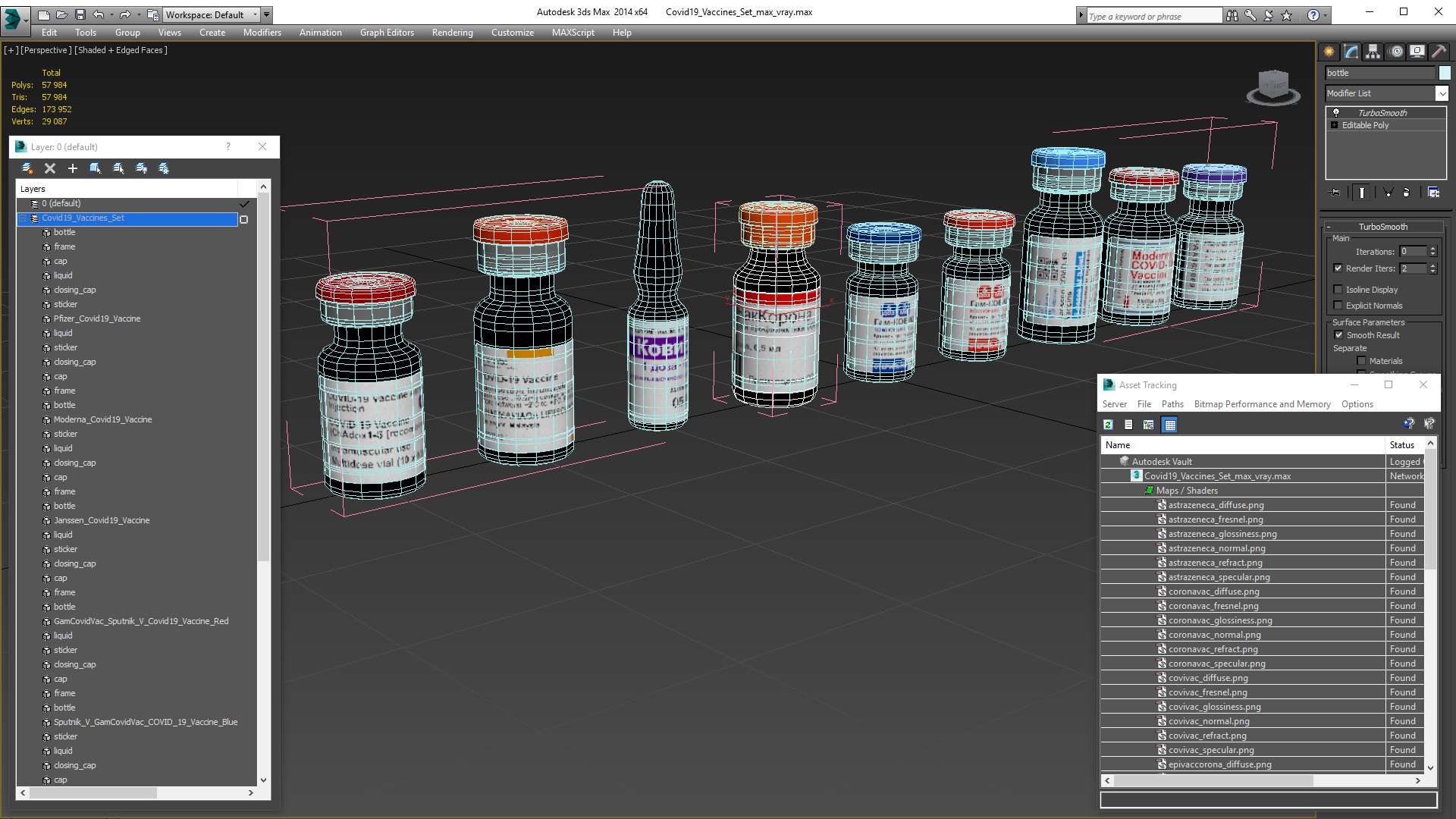Click Refresh icon in Asset Tracking
Viewport: 1456px width, 819px height.
[1108, 425]
